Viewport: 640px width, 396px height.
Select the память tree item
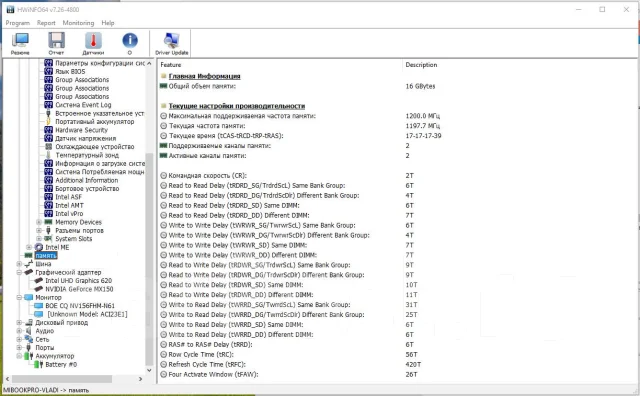click(x=46, y=256)
